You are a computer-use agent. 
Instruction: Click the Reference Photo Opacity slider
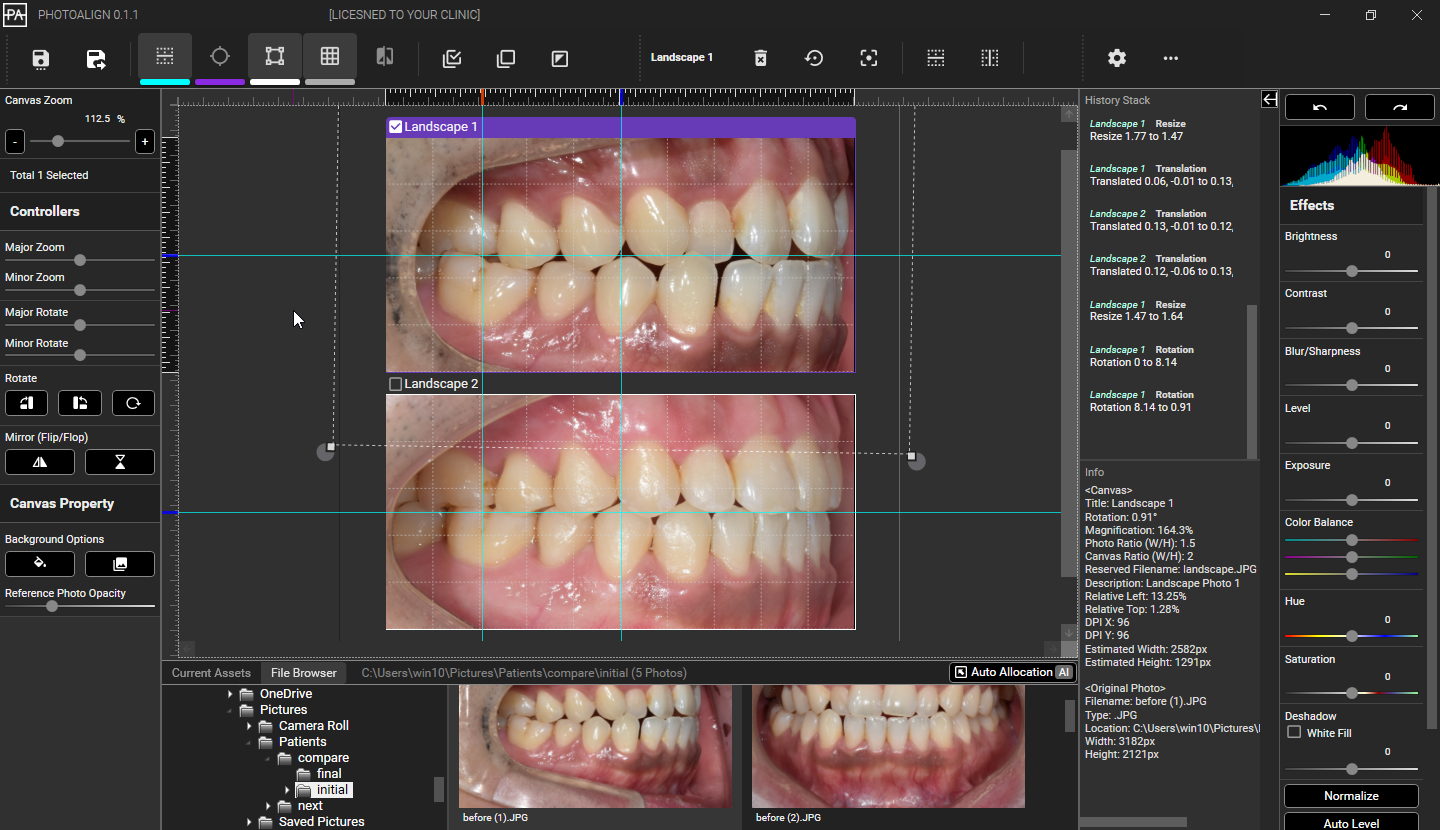[x=80, y=606]
